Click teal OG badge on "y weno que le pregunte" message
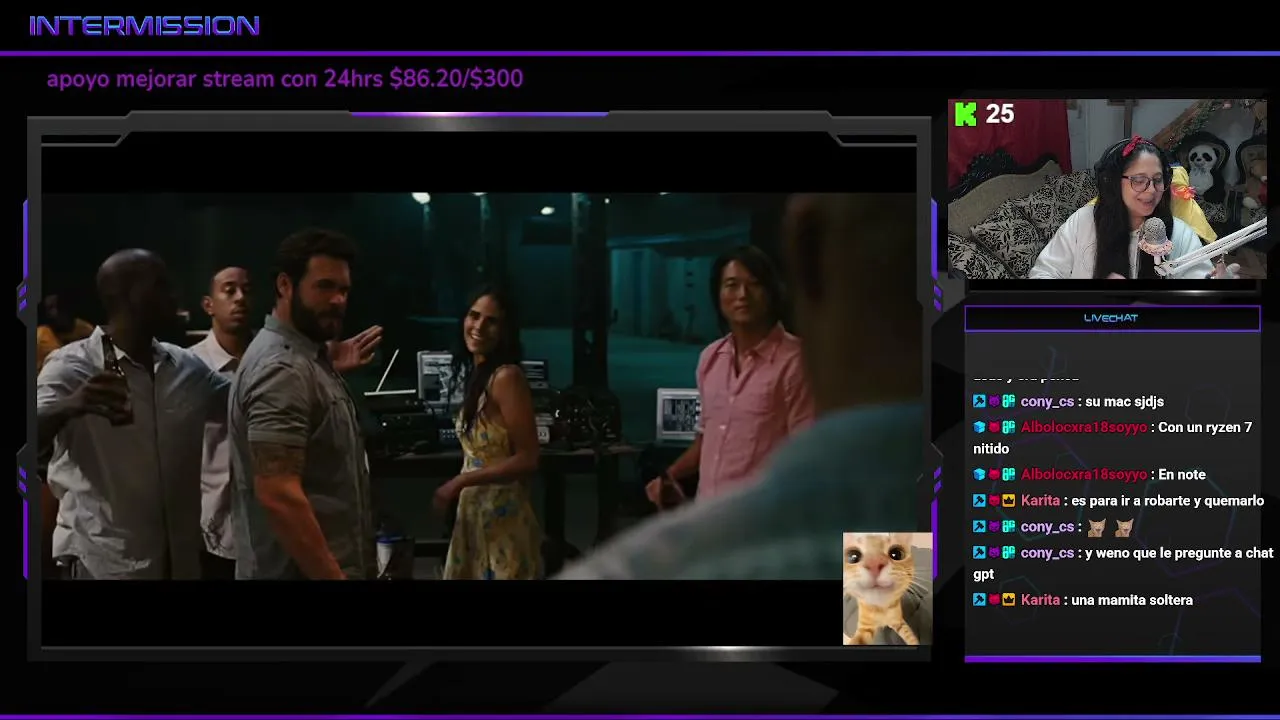This screenshot has height=720, width=1280. [1009, 553]
